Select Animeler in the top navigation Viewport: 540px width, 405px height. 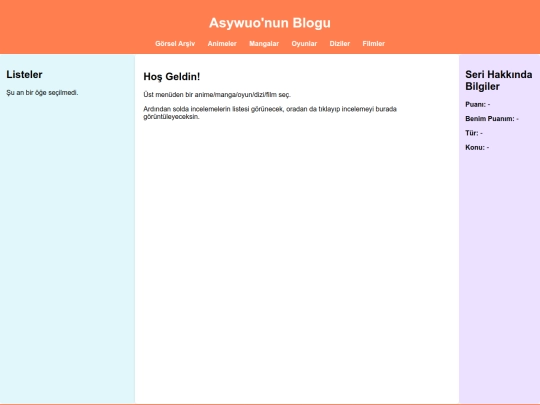222,44
